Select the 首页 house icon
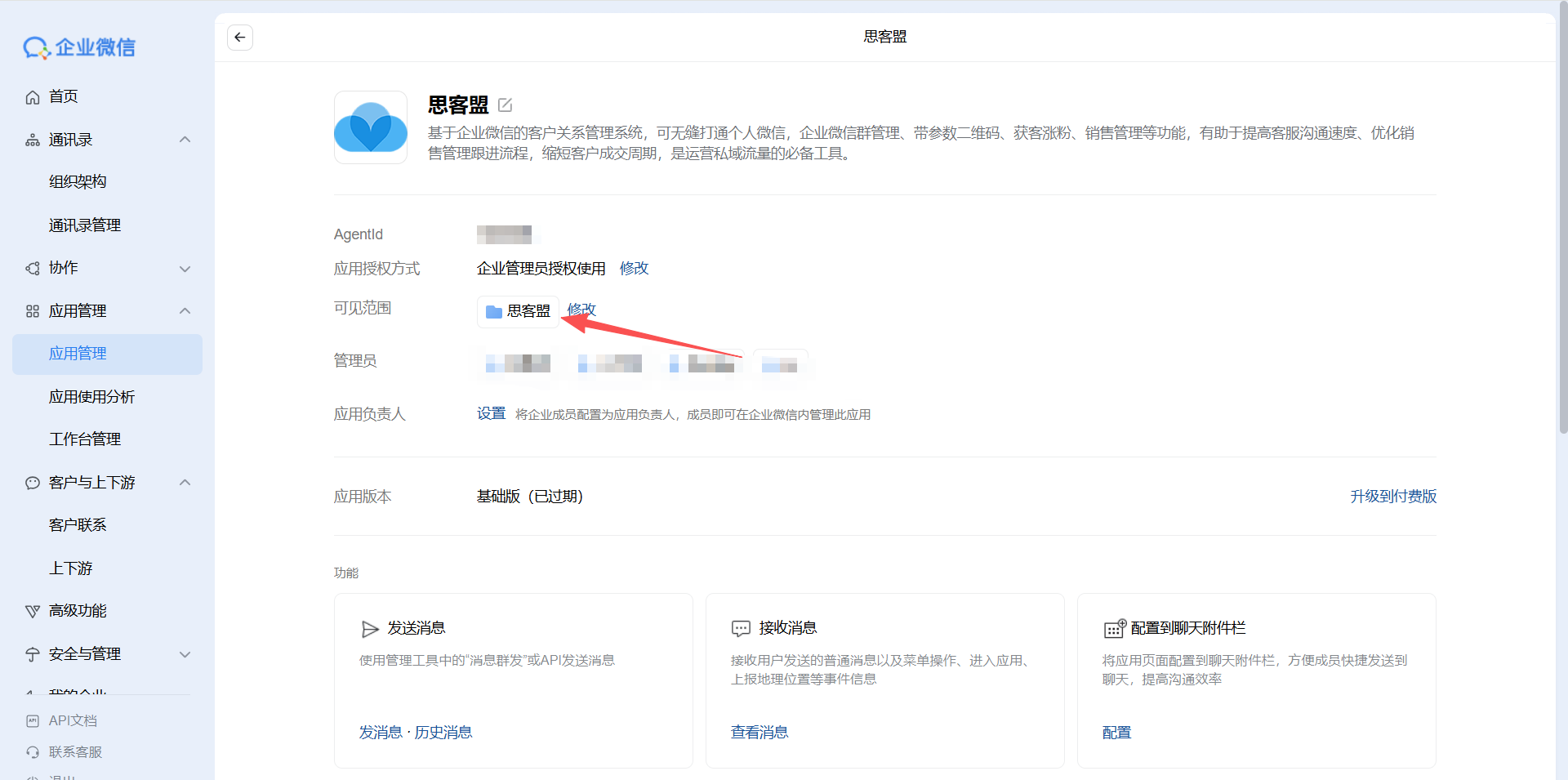Screen dimensions: 1568x780 [x=33, y=97]
